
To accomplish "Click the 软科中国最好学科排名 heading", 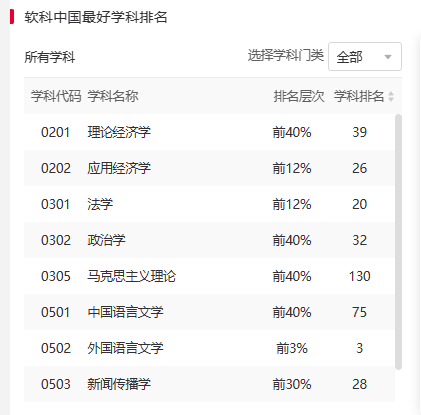I will 96,17.
